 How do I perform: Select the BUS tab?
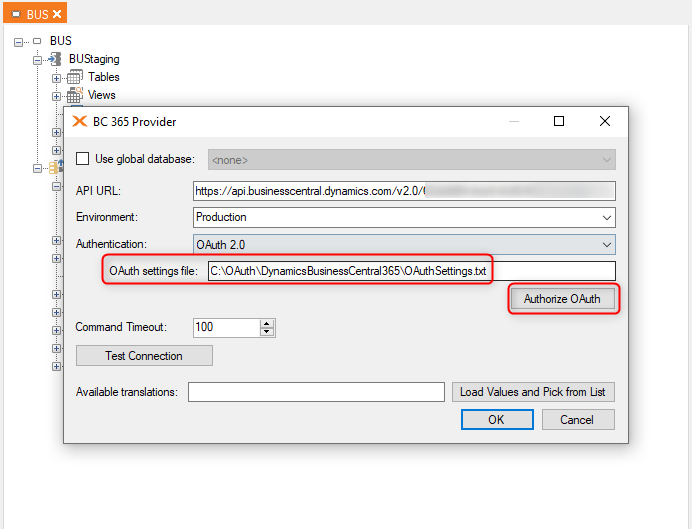click(35, 13)
